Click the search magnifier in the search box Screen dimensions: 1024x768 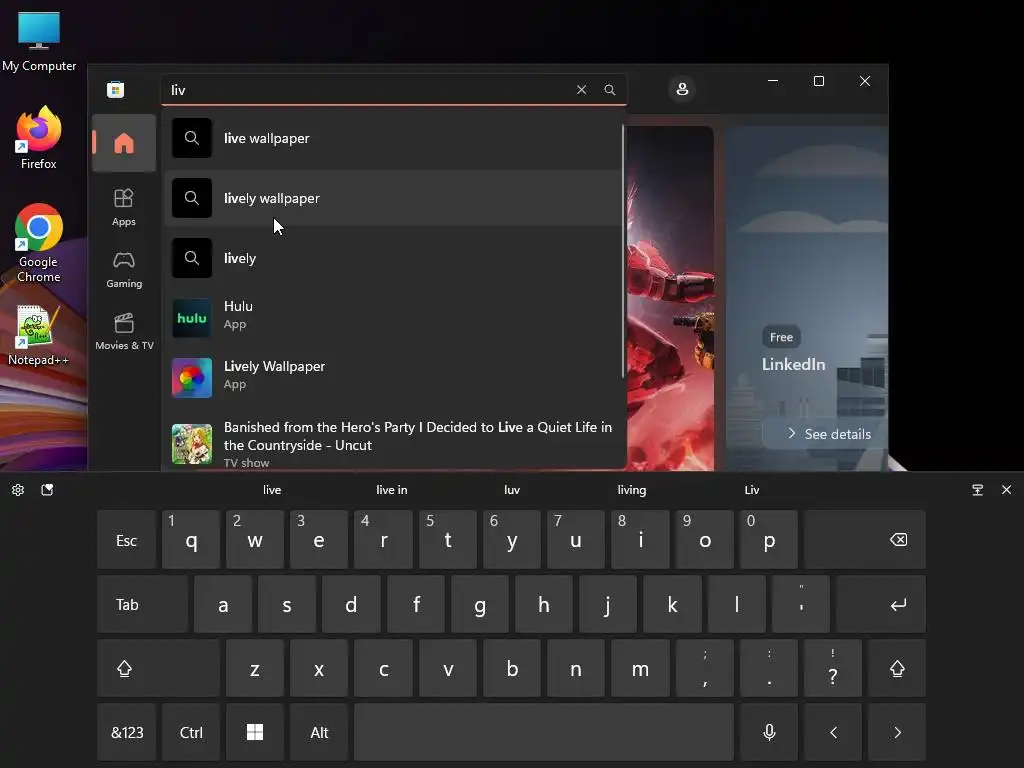(x=609, y=89)
